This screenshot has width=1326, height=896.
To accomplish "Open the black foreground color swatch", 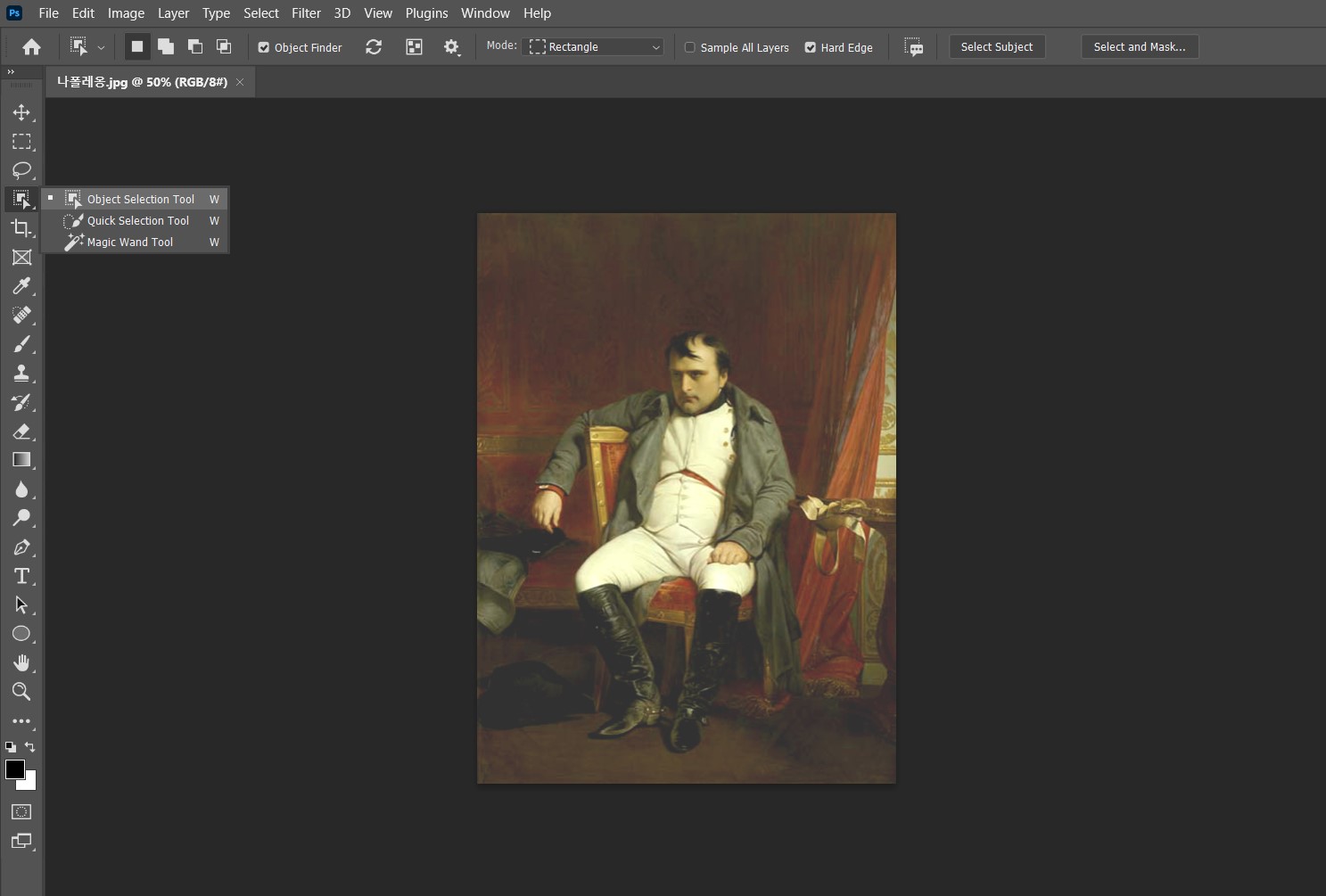I will 14,769.
